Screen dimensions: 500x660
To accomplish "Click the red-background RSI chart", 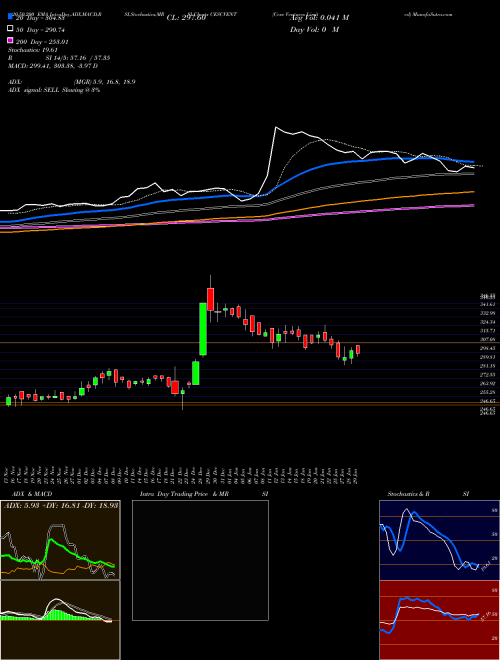I will click(x=439, y=620).
